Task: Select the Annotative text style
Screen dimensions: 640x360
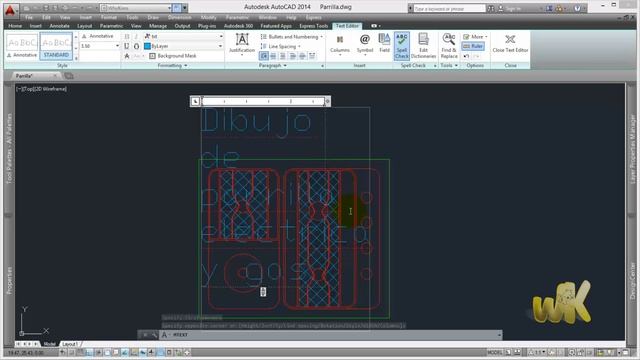Action: 22,46
